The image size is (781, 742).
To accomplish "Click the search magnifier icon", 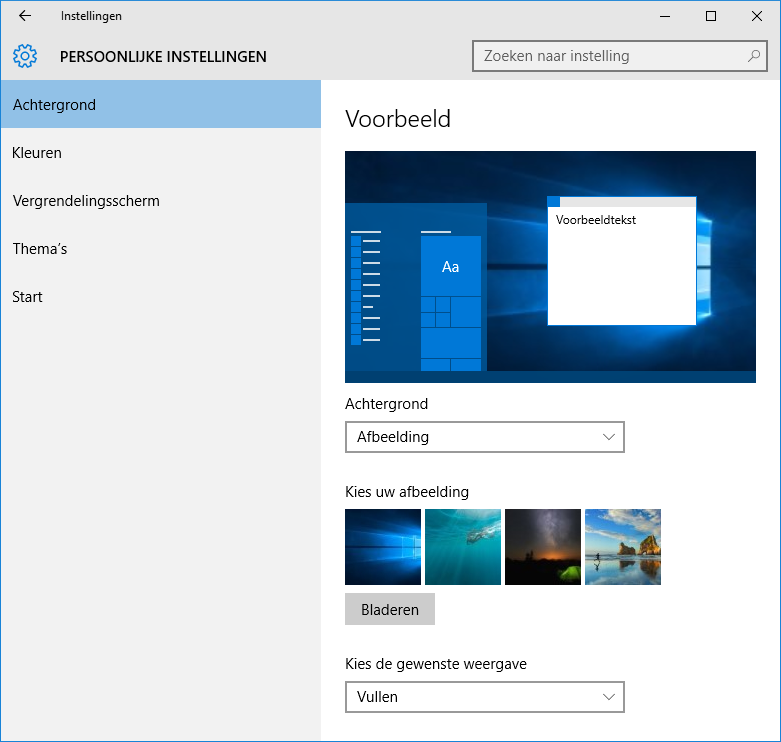I will [x=754, y=56].
